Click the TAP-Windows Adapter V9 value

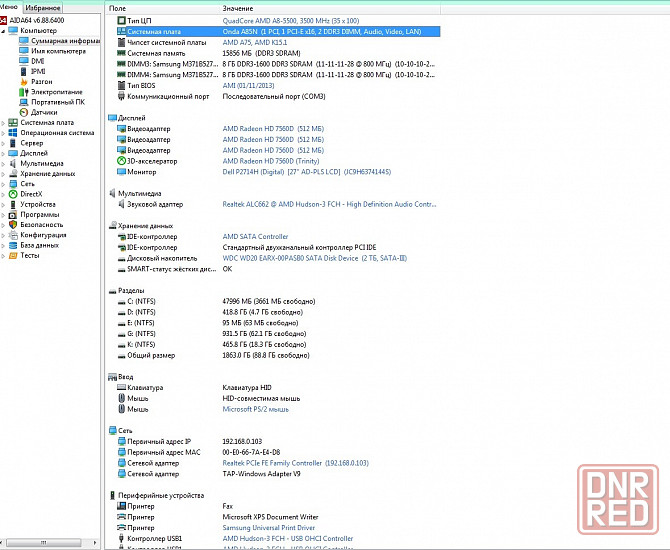click(261, 474)
